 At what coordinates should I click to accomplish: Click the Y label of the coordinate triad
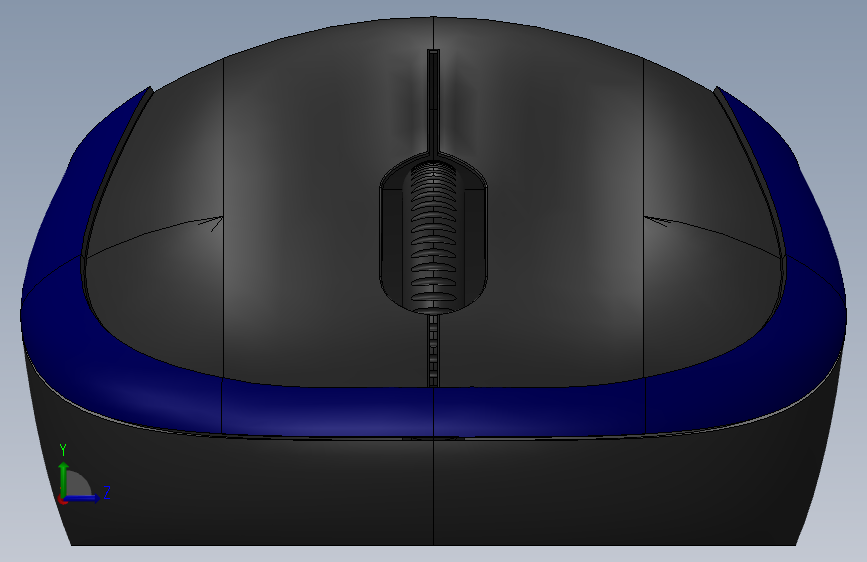pyautogui.click(x=63, y=450)
